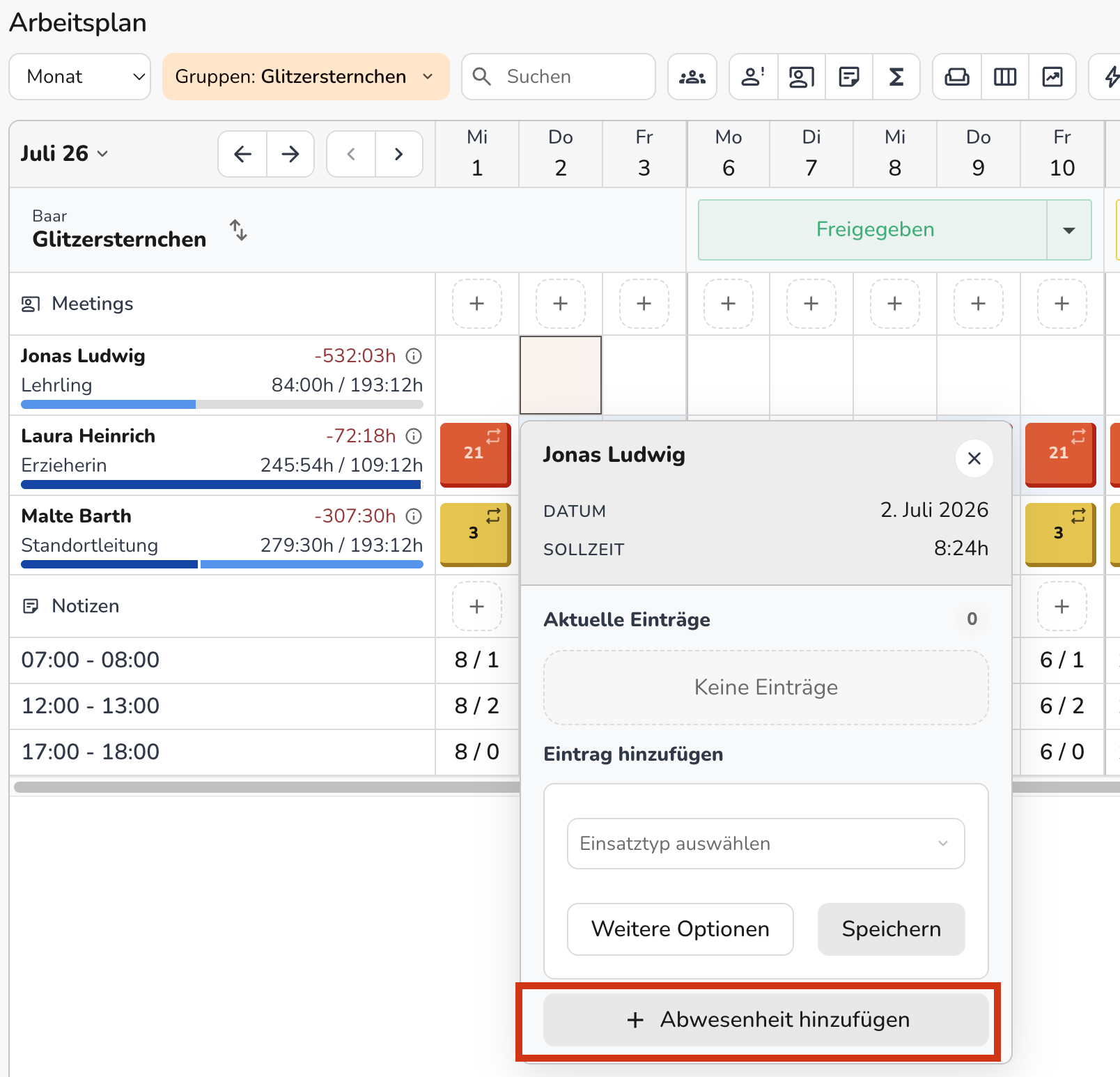Viewport: 1120px width, 1077px height.
Task: Add a note on Mi 1
Action: pyautogui.click(x=477, y=606)
